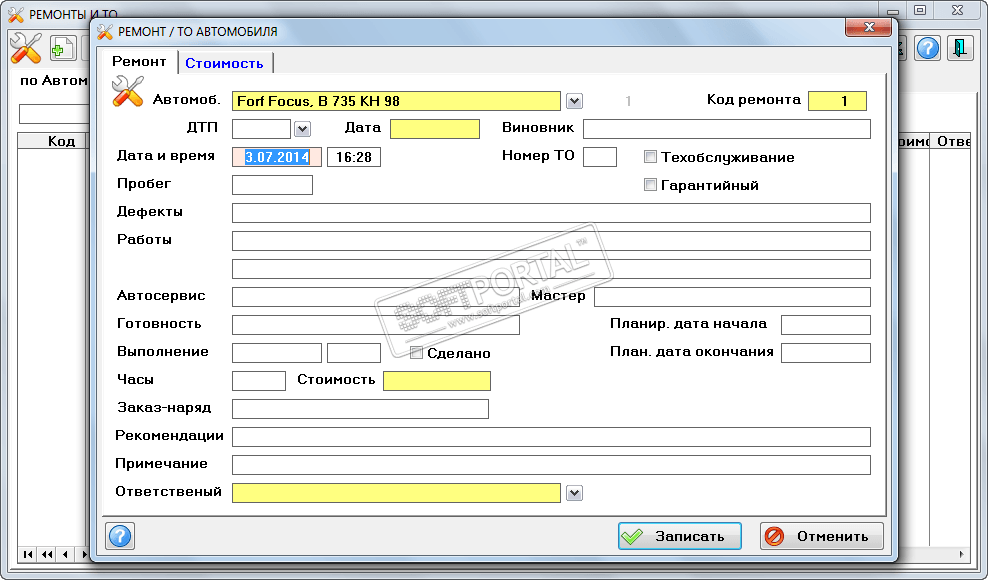This screenshot has height=580, width=988.
Task: Click the Примечание input field
Action: (551, 465)
